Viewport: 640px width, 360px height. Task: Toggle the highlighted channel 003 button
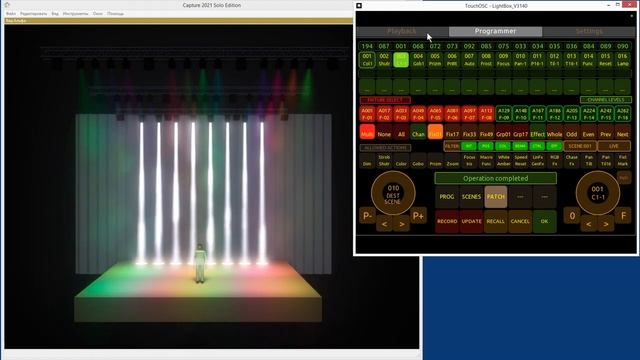coord(401,60)
